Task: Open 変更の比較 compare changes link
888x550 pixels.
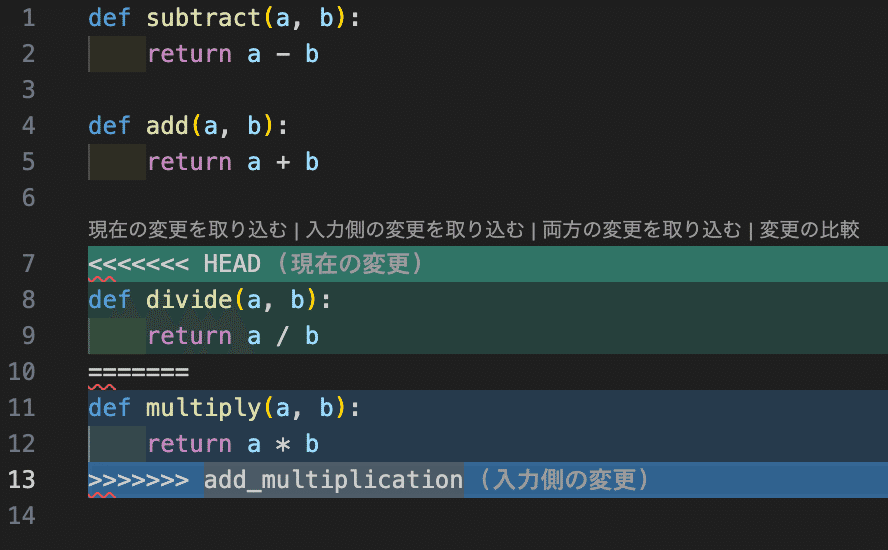Action: [x=809, y=229]
